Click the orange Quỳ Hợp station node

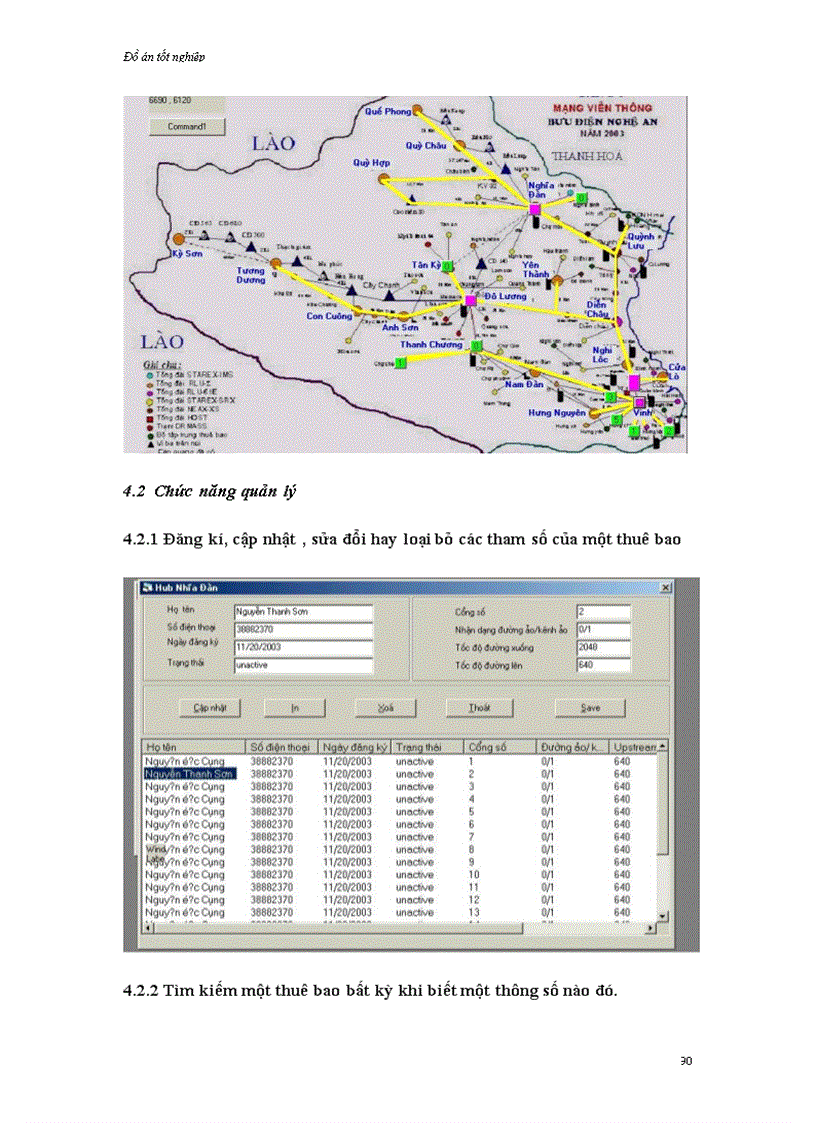click(x=383, y=179)
